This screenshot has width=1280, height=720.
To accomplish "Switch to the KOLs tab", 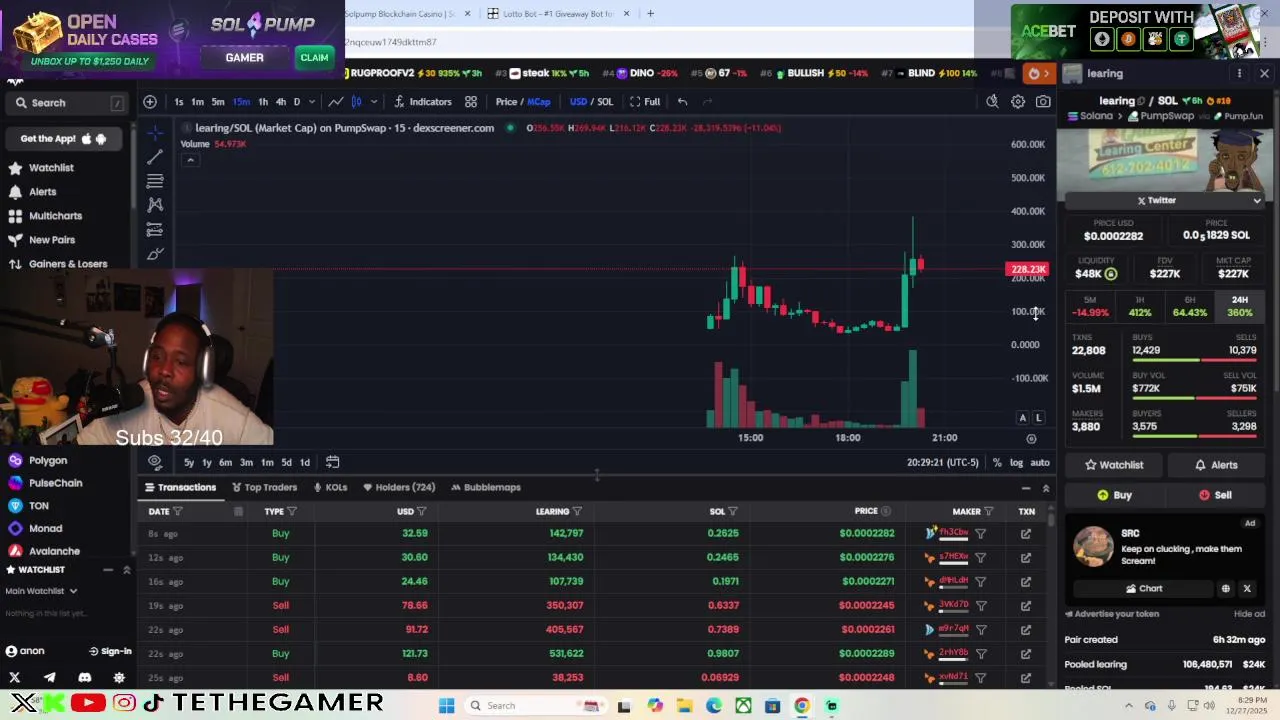I will [x=330, y=488].
